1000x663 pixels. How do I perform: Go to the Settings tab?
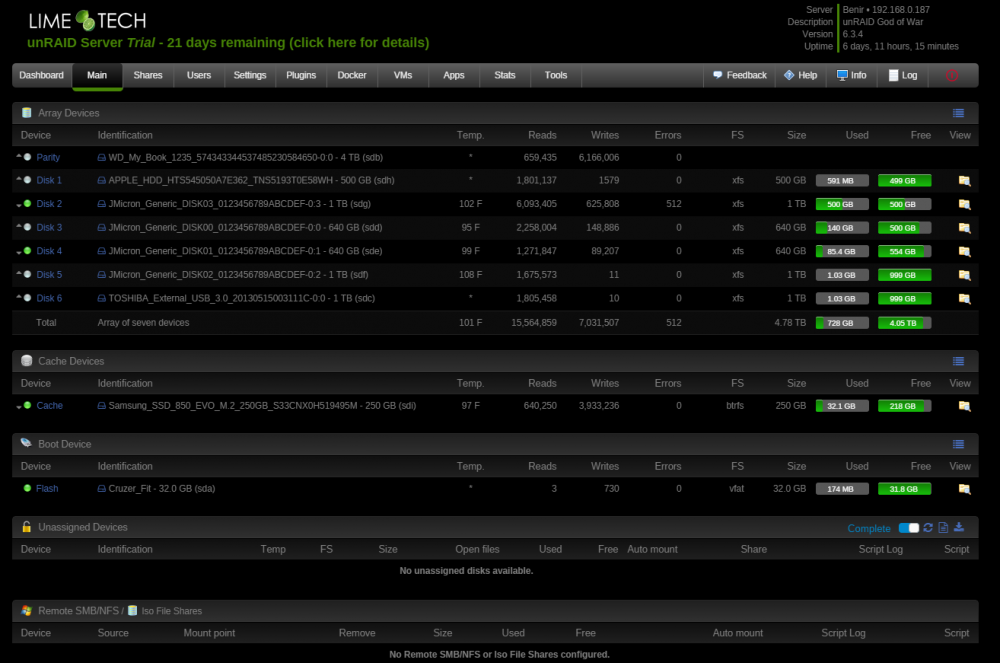250,75
